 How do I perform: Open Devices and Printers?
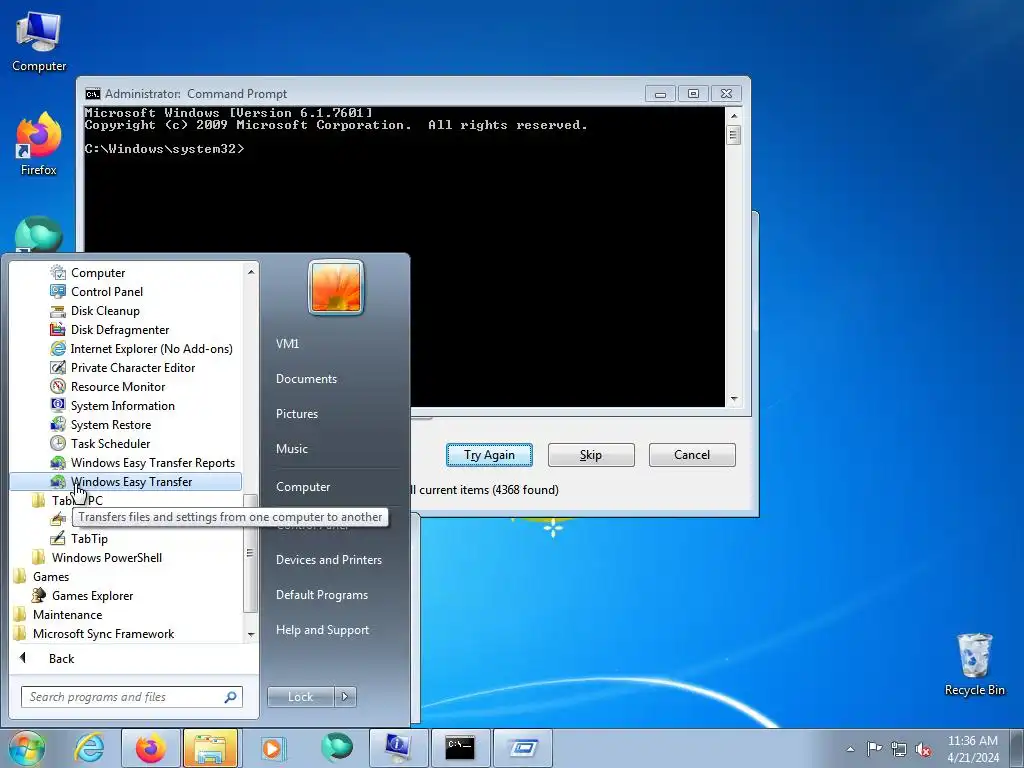pyautogui.click(x=329, y=560)
